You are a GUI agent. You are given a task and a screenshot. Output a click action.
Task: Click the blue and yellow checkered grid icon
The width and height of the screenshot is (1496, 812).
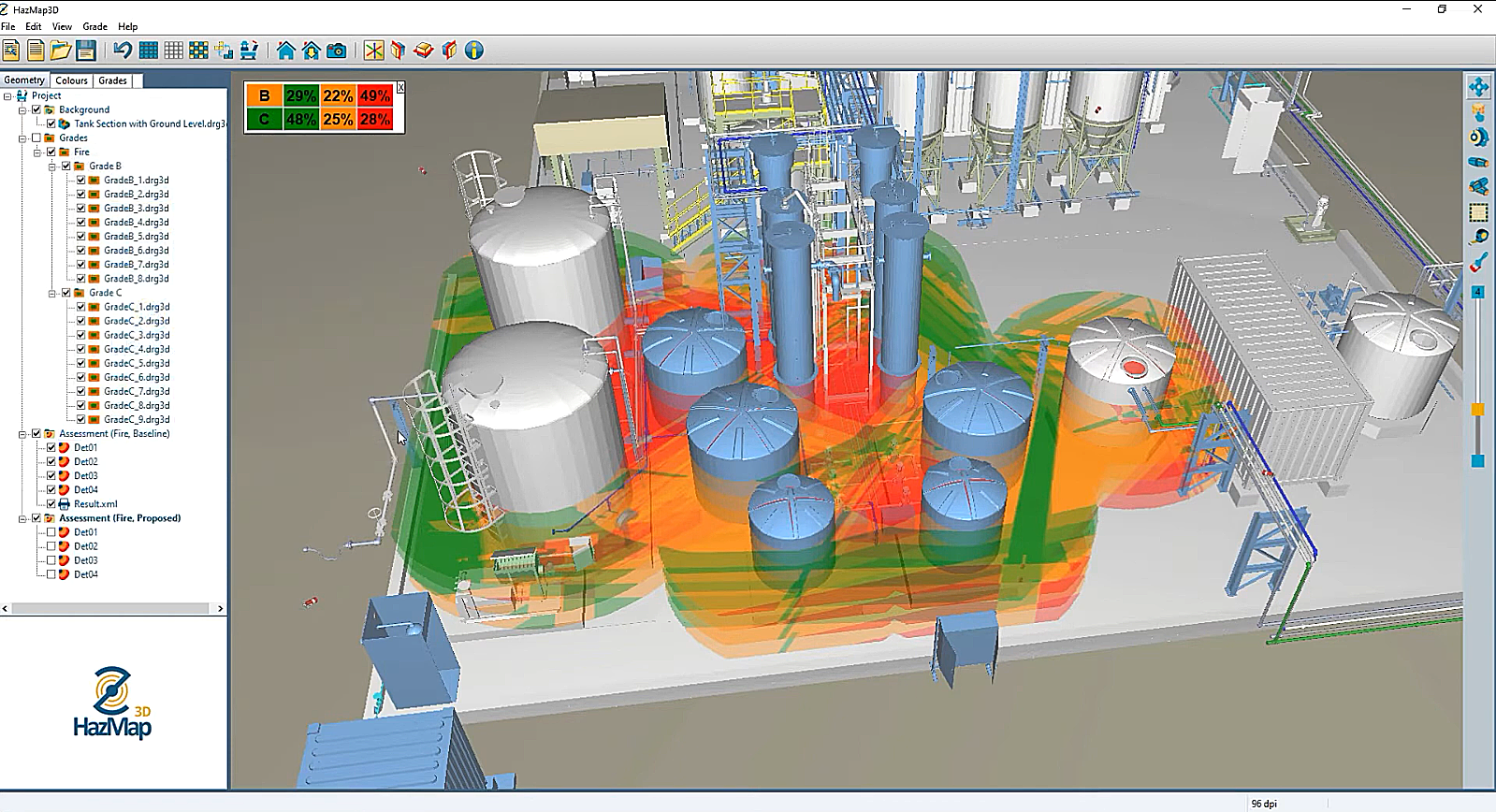click(198, 51)
